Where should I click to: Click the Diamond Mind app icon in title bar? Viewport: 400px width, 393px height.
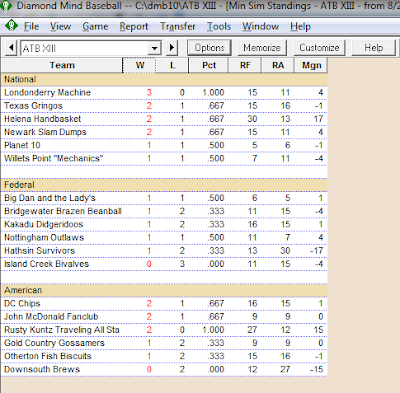[x=5, y=5]
